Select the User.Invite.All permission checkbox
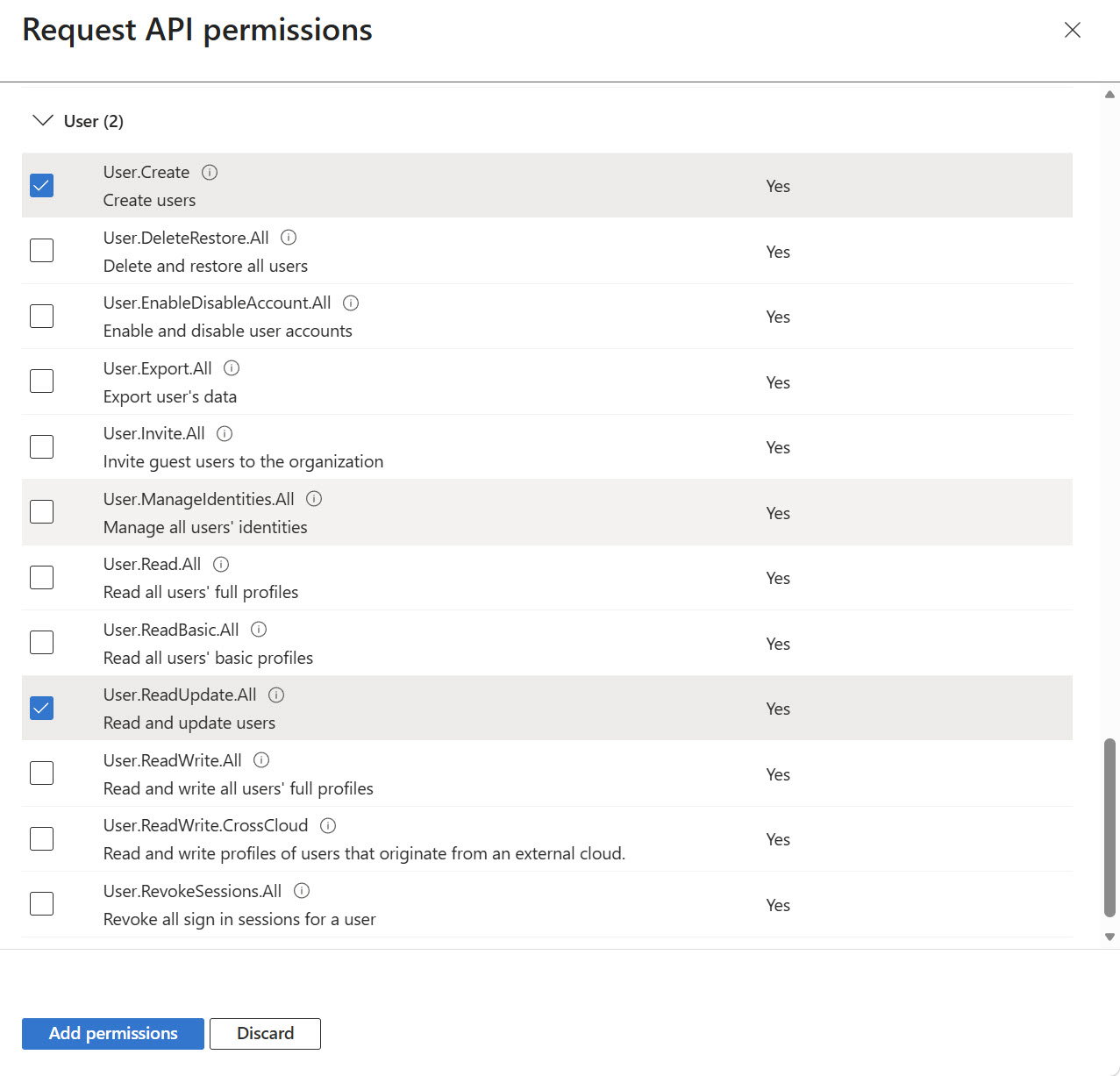This screenshot has height=1076, width=1120. tap(41, 446)
